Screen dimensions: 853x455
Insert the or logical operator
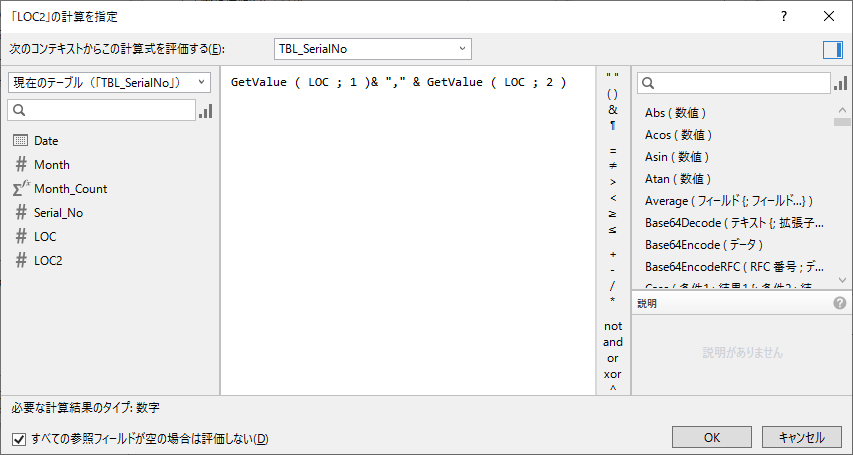[613, 358]
